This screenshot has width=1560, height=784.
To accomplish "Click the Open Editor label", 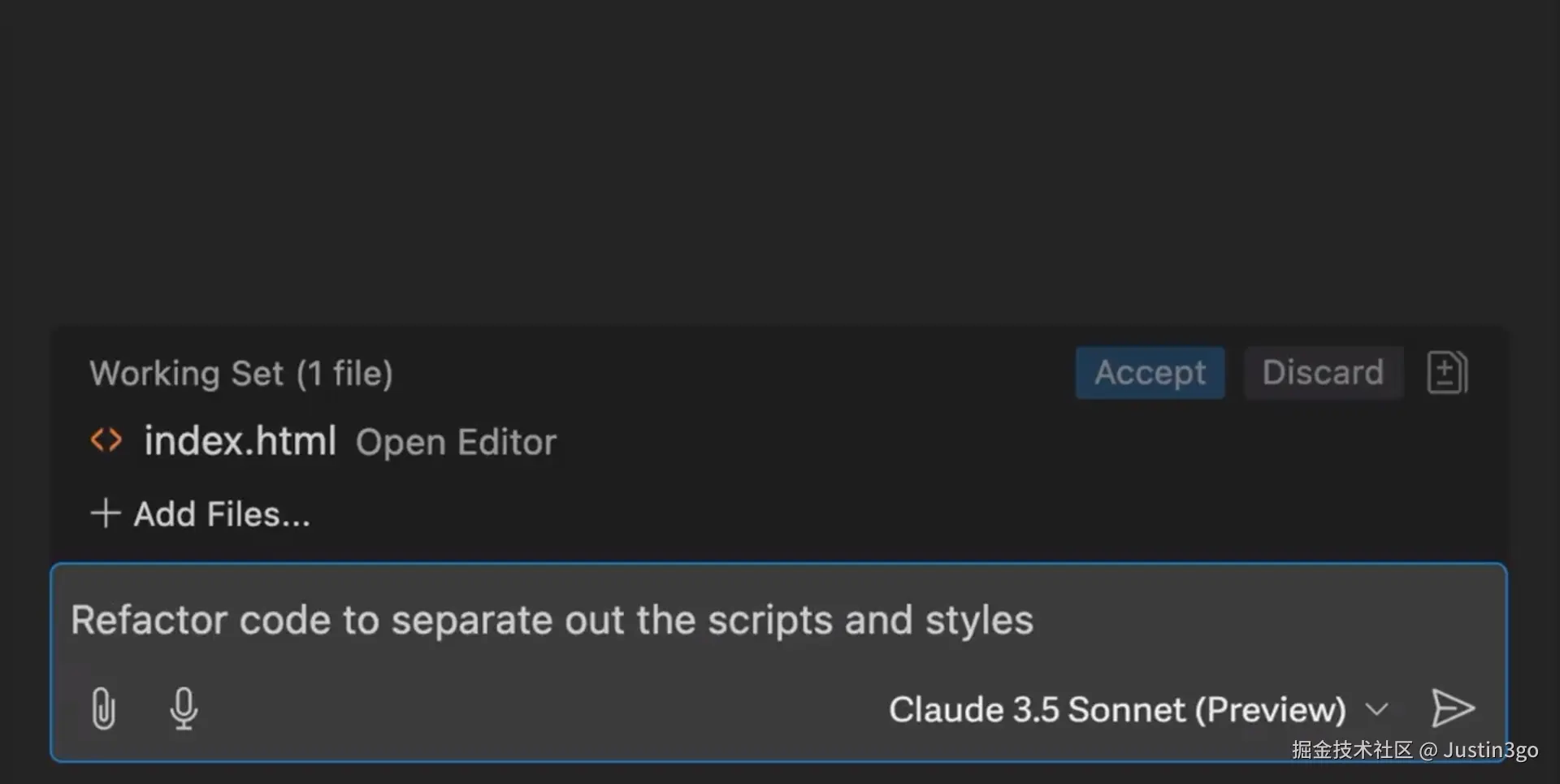I will point(456,443).
